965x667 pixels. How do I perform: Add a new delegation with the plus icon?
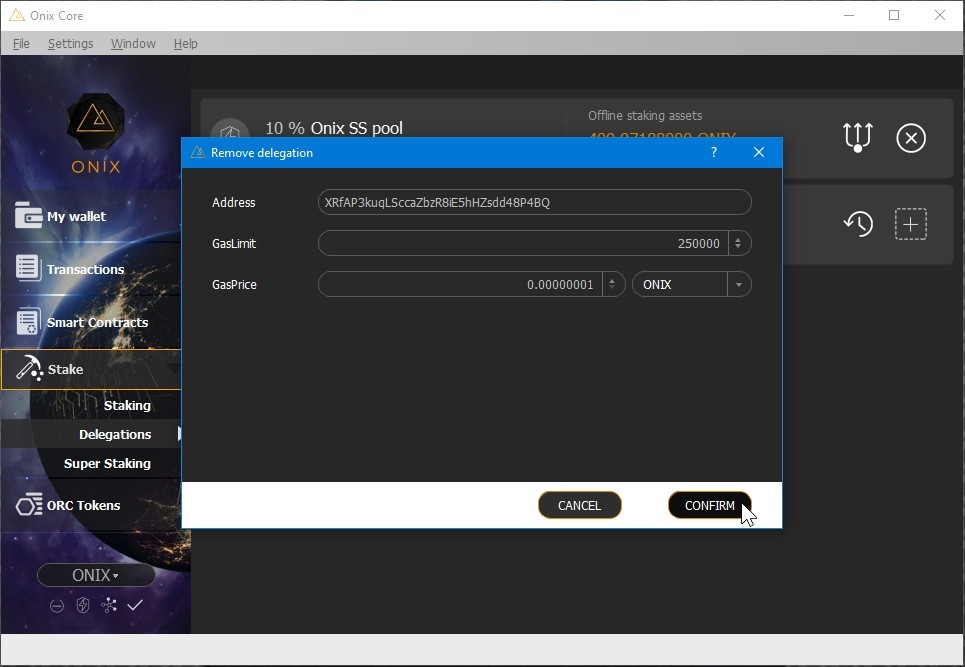click(x=911, y=224)
